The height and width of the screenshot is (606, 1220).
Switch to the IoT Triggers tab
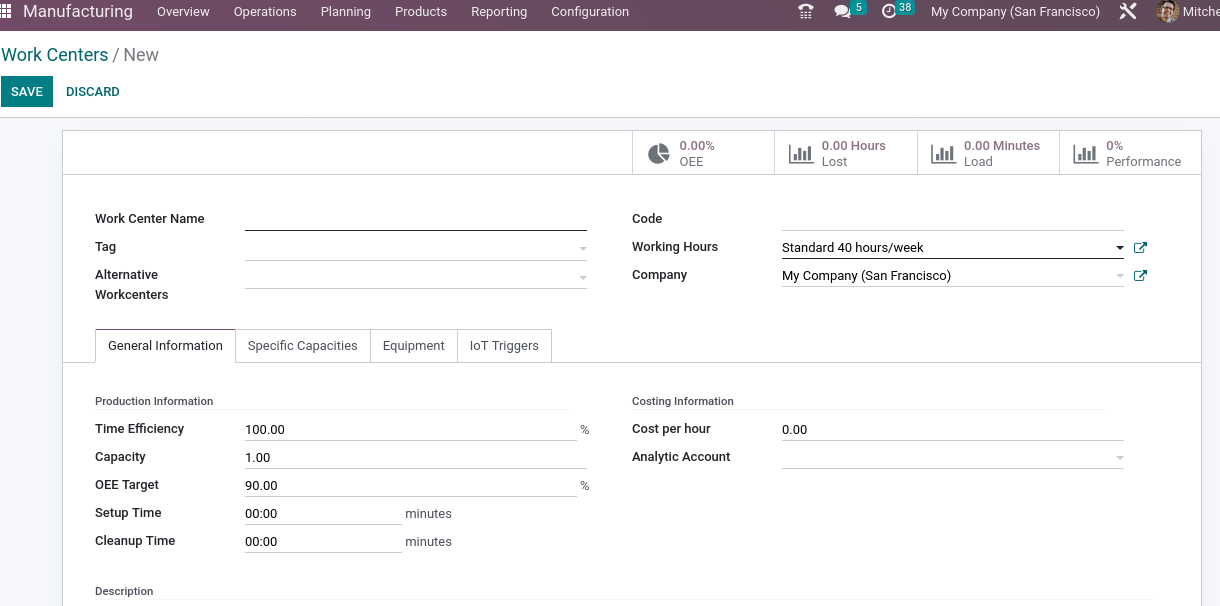[x=504, y=346]
